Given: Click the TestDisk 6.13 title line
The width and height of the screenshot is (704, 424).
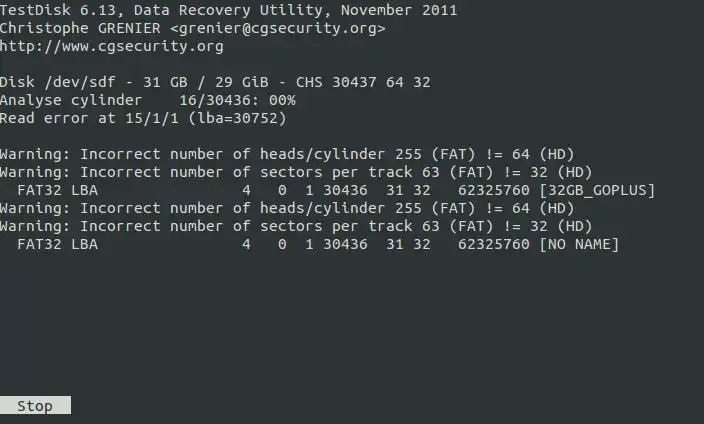Looking at the screenshot, I should click(229, 10).
